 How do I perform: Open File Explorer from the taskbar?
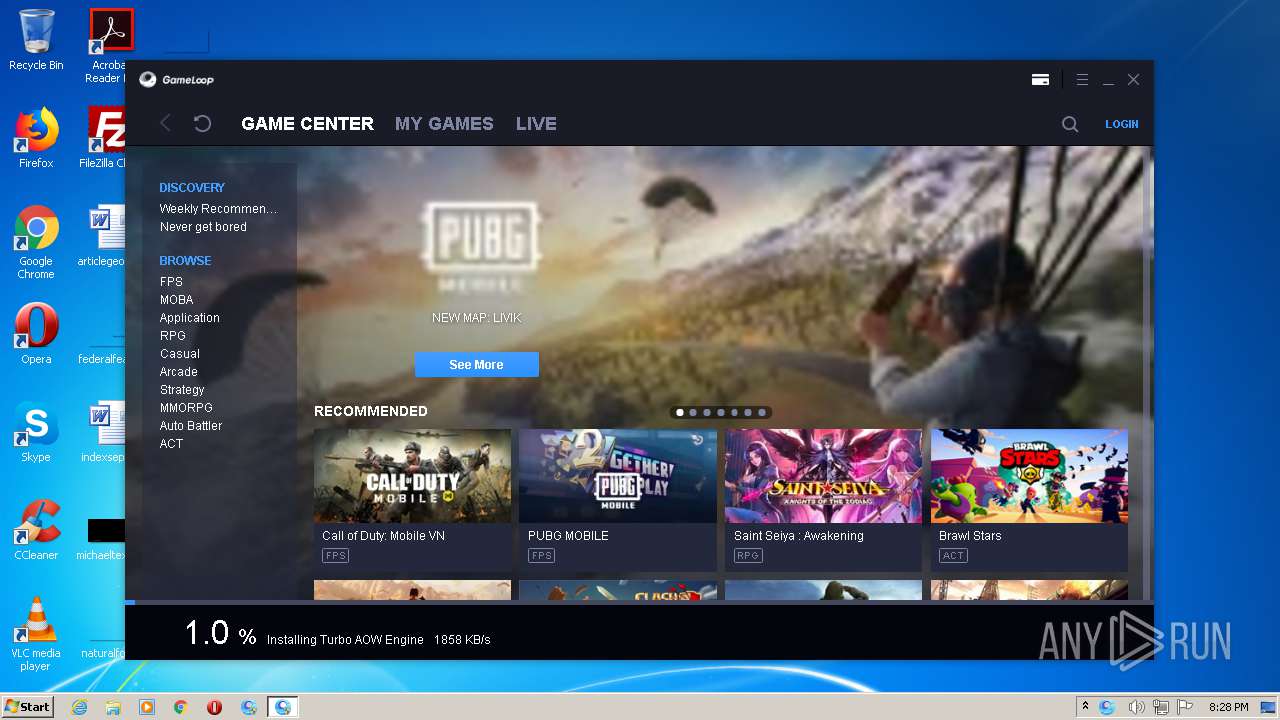pos(113,707)
